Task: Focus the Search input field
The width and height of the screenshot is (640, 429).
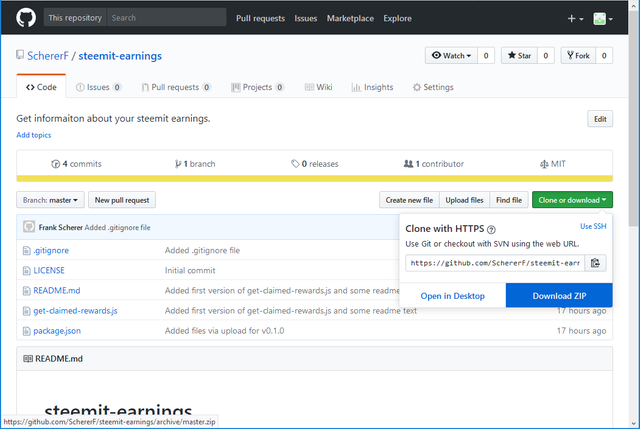Action: tap(167, 18)
